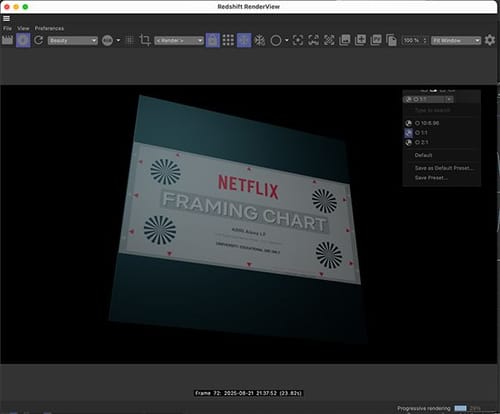
Task: Toggle the IPR render button
Action: (23, 40)
